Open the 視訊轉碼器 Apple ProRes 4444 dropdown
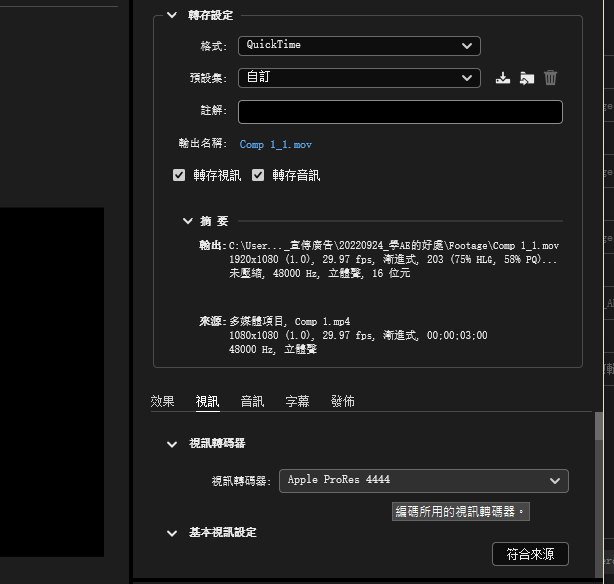The width and height of the screenshot is (614, 584). (423, 480)
